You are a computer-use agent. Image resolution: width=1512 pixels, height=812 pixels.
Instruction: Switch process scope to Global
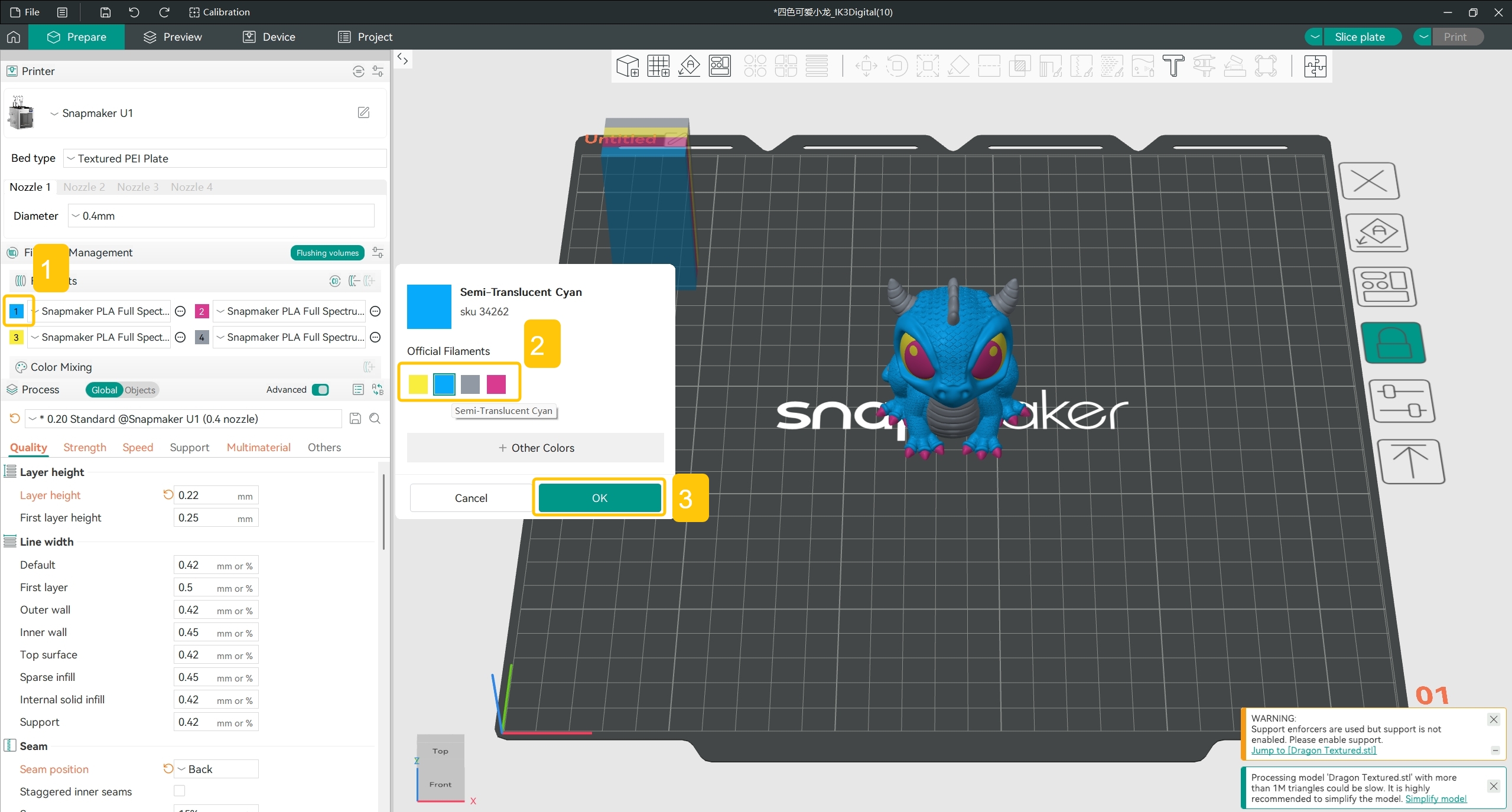click(x=104, y=390)
